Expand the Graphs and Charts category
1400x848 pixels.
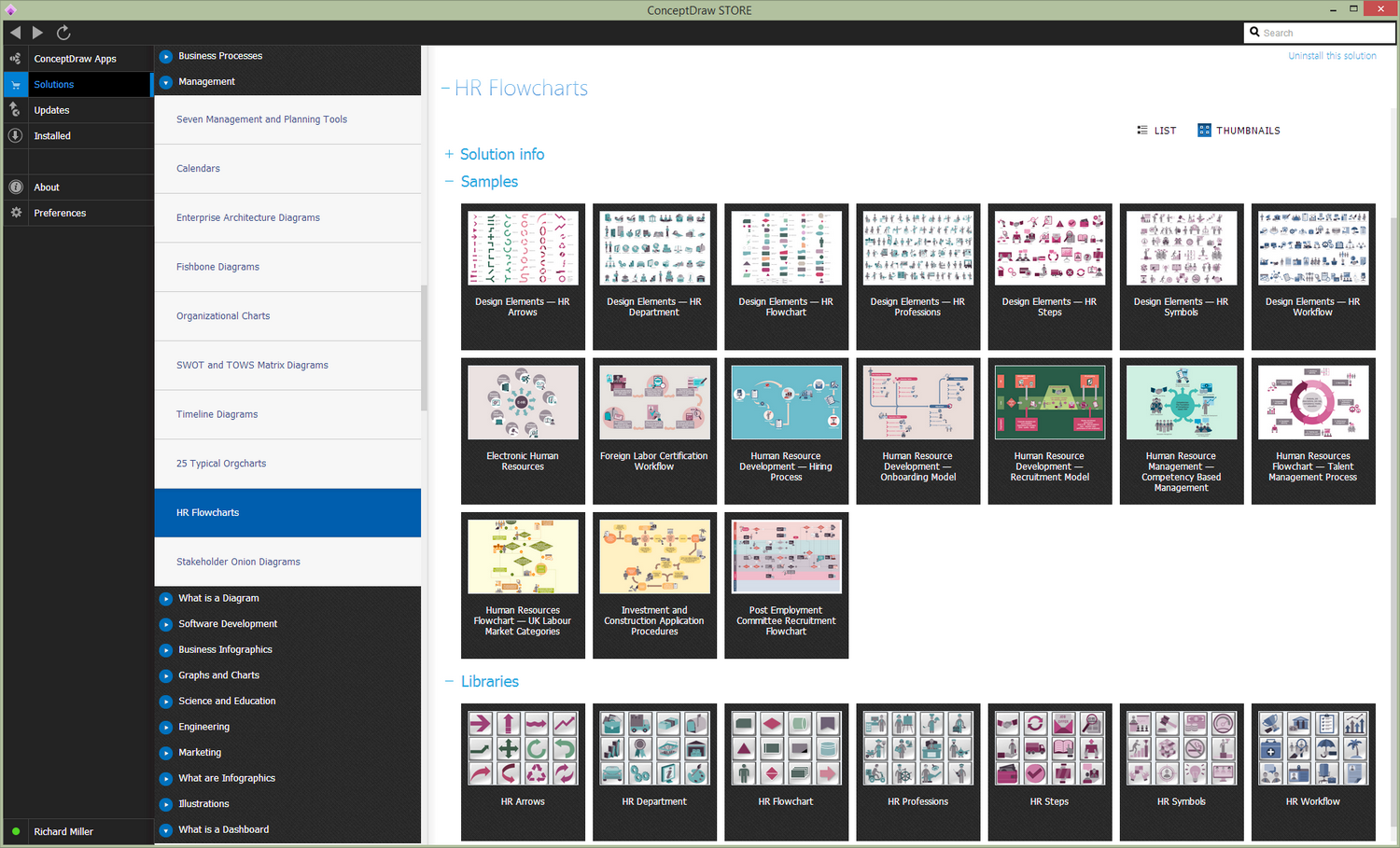pos(165,675)
